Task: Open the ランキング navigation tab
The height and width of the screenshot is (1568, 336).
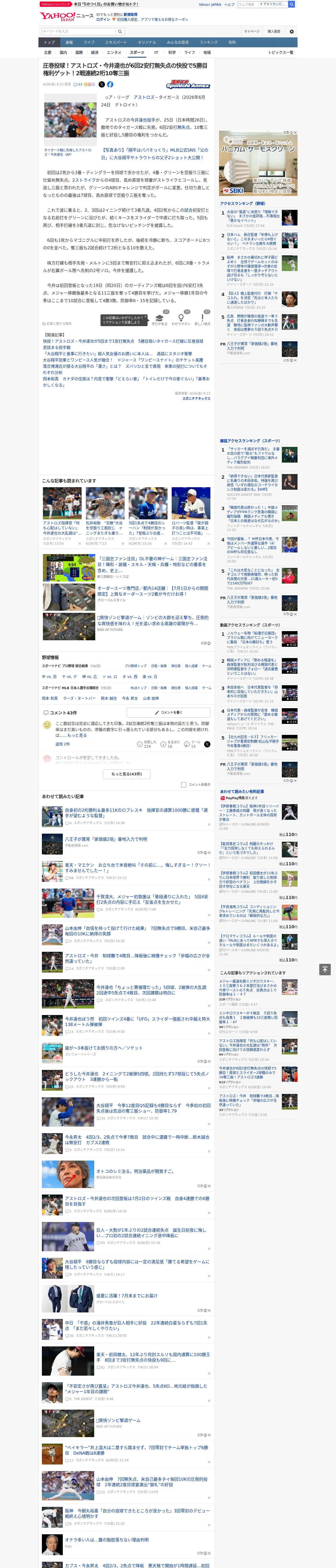Action: pyautogui.click(x=209, y=43)
